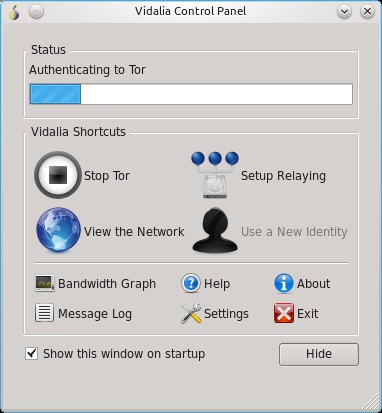The image size is (382, 413).
Task: Click the blue question mark Help icon
Action: click(191, 284)
